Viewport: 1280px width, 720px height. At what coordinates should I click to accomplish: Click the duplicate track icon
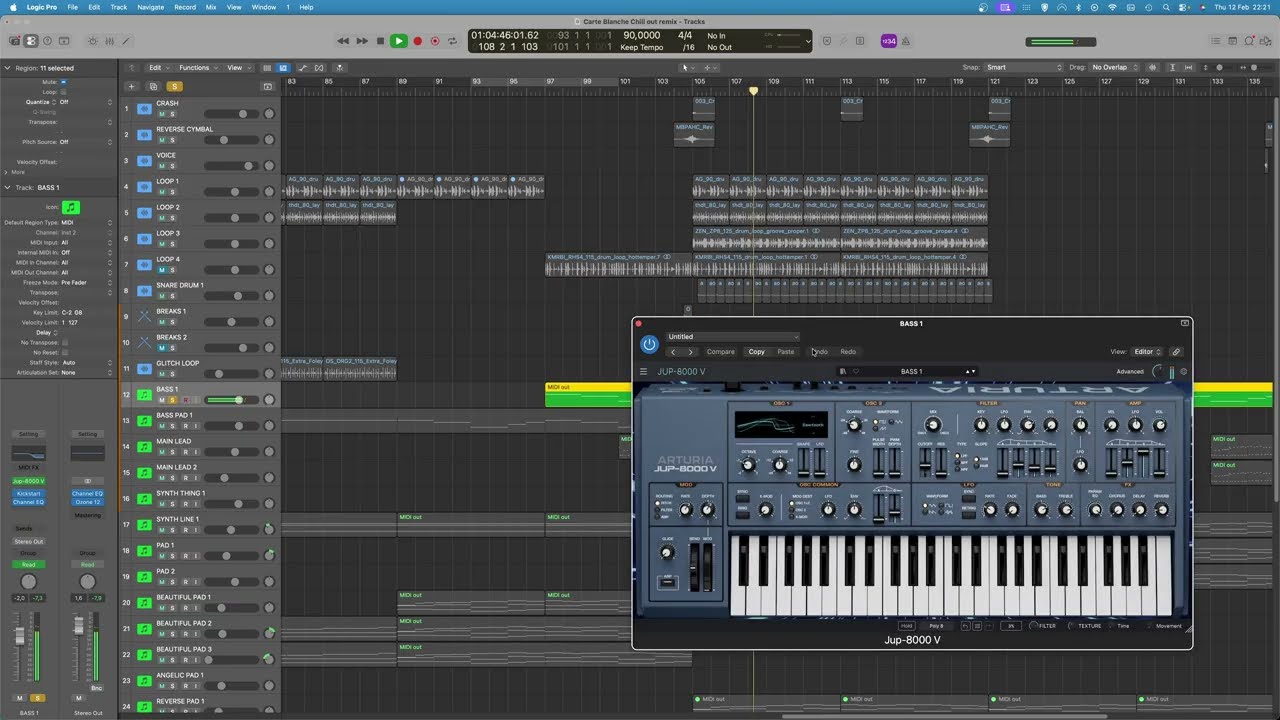(152, 87)
